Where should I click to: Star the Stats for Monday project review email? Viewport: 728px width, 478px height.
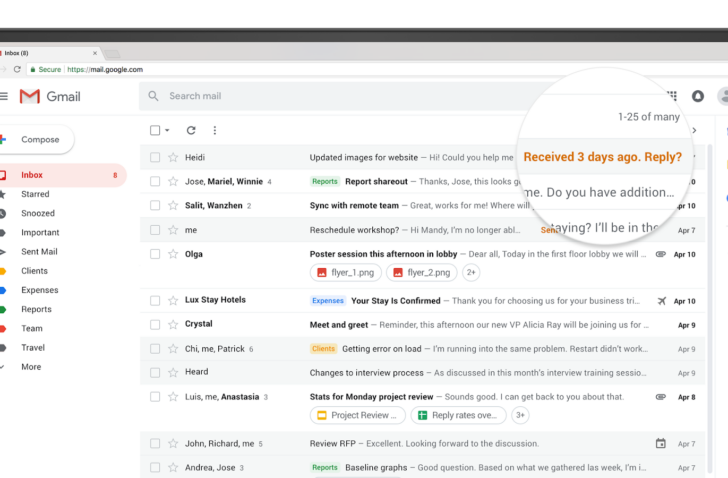point(173,397)
